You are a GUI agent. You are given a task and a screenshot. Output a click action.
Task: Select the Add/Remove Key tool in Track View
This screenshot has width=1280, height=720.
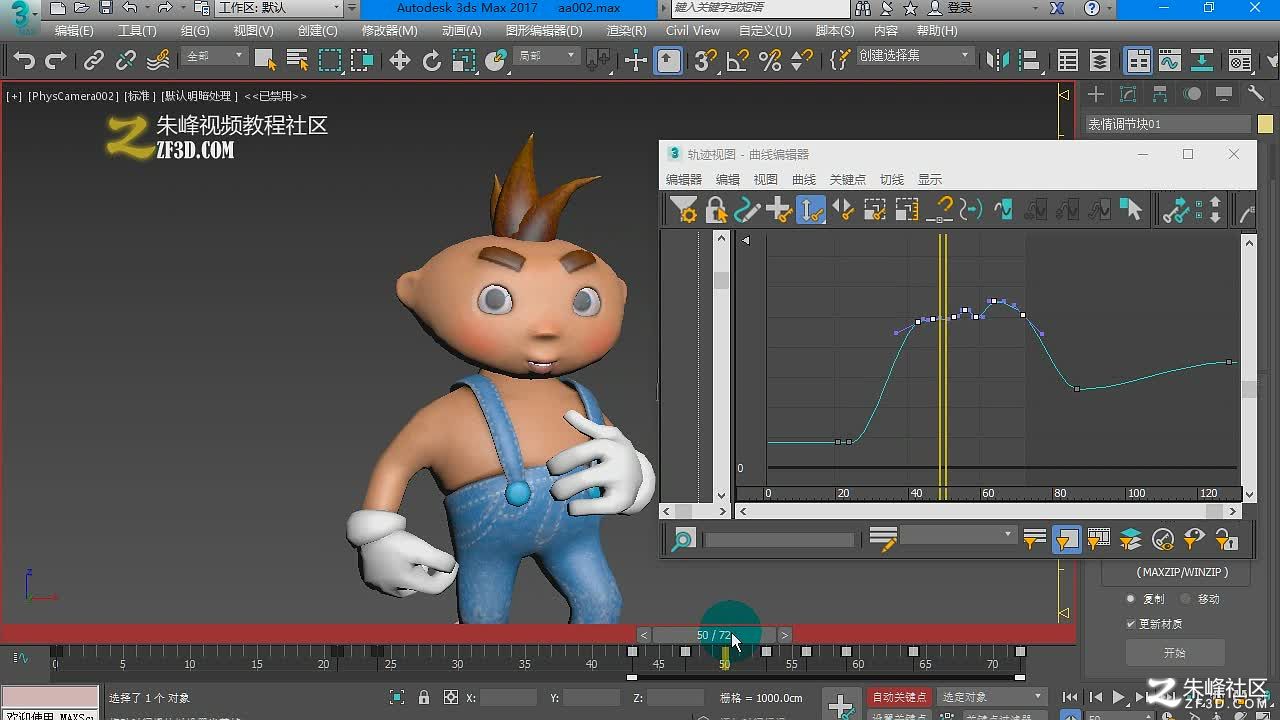779,209
